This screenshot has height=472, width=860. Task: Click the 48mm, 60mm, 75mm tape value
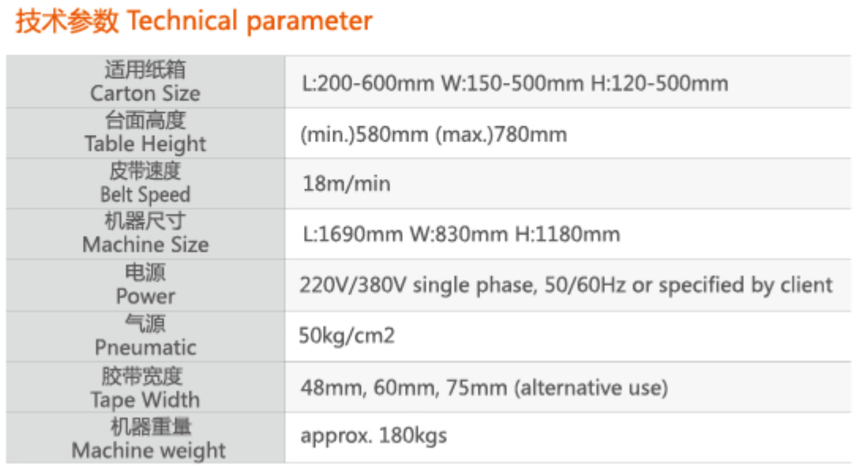tap(484, 387)
